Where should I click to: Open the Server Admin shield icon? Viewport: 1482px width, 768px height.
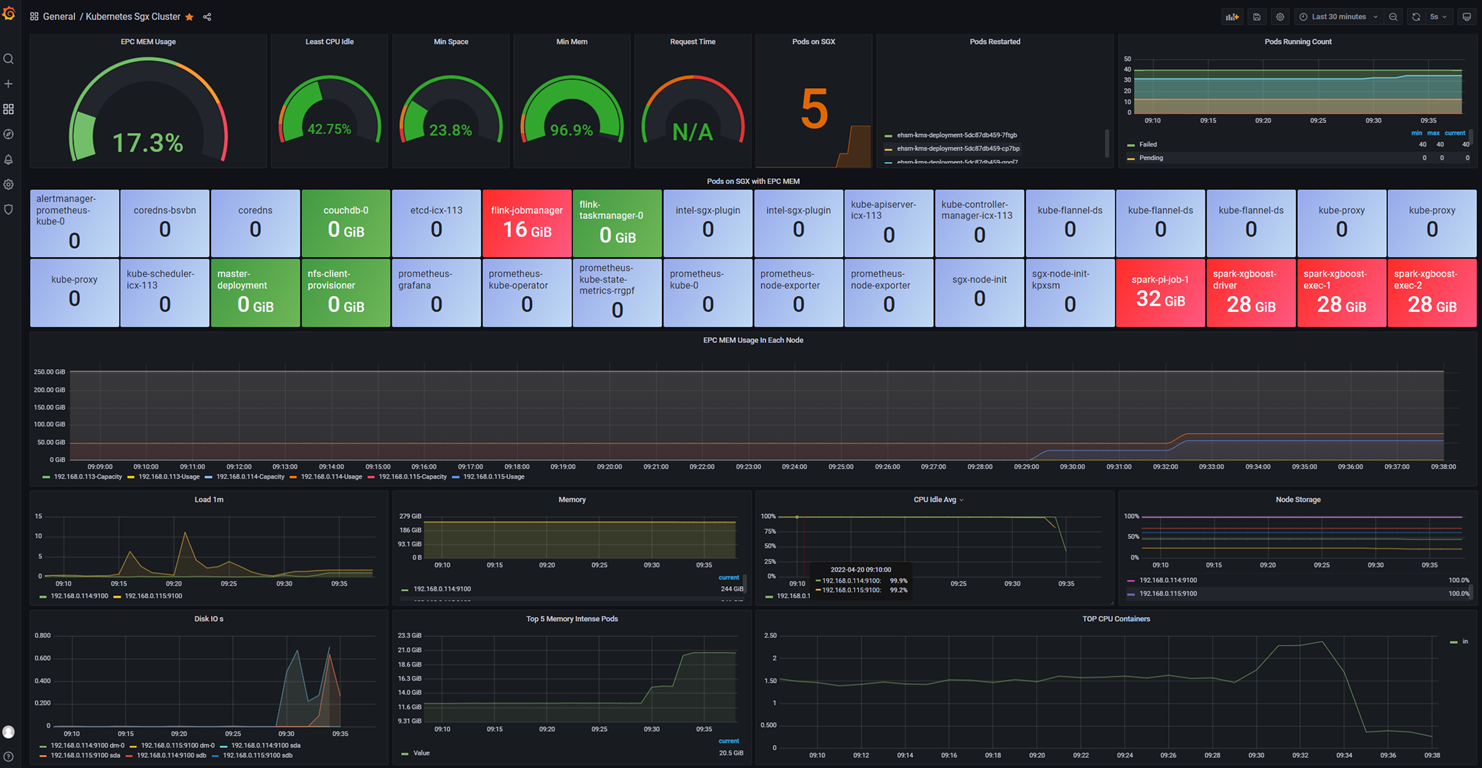tap(9, 210)
